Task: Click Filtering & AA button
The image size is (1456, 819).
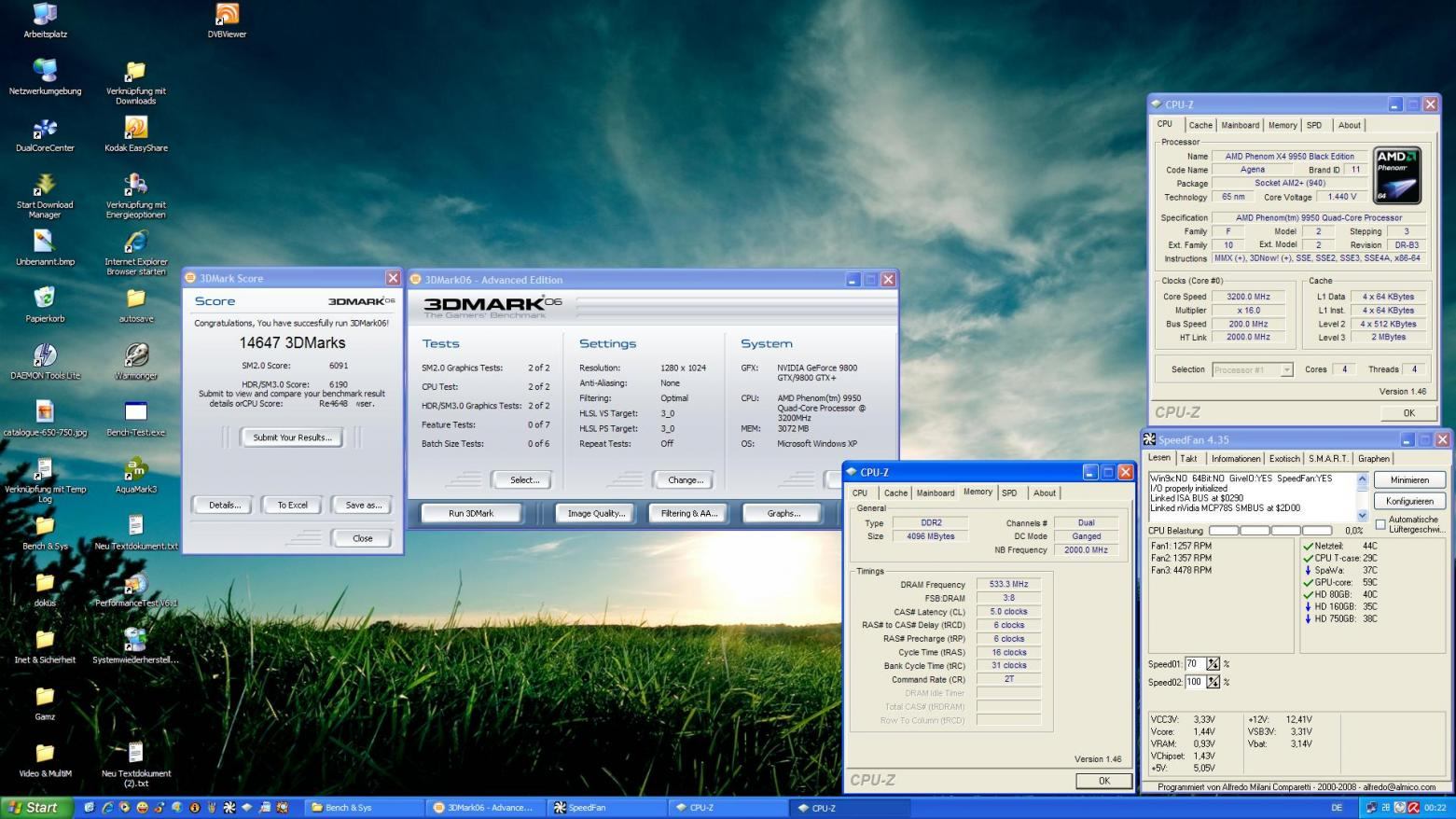Action: [x=688, y=513]
